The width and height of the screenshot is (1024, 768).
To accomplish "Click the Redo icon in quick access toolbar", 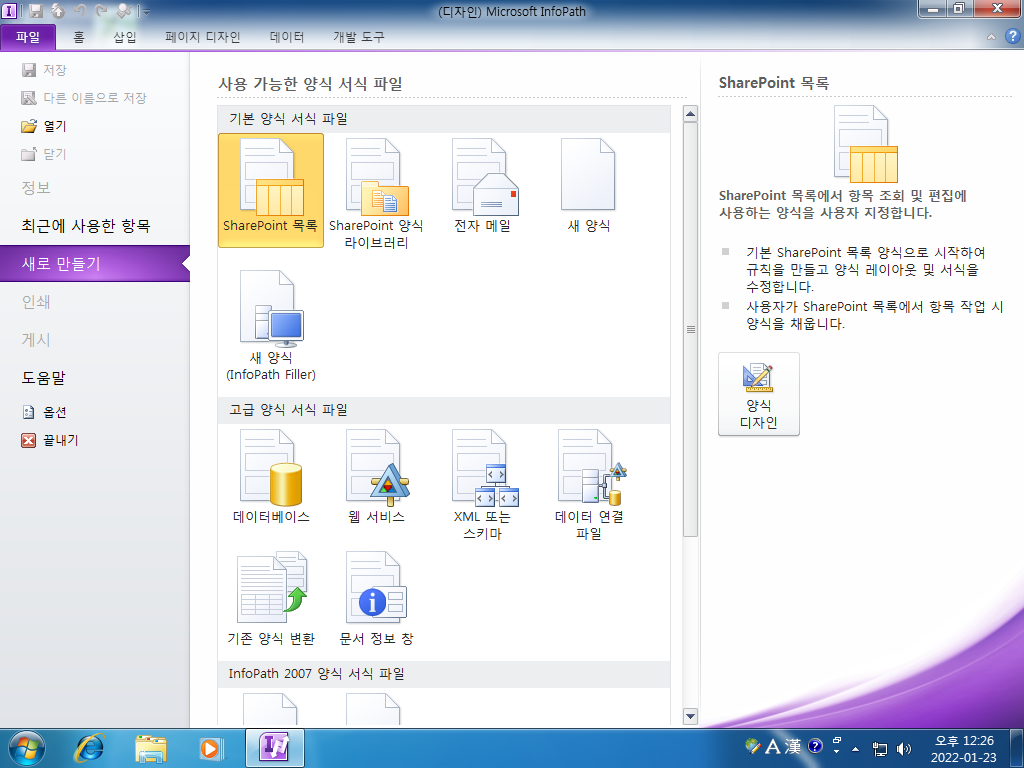I will 101,11.
